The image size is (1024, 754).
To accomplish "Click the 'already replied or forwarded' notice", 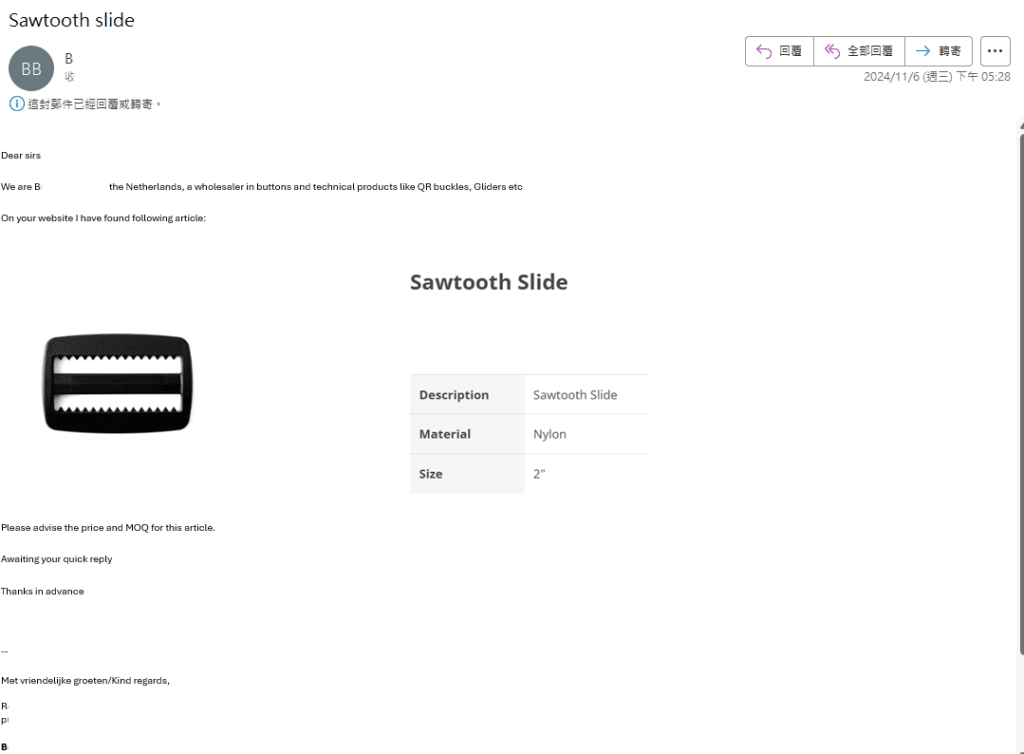I will (x=89, y=104).
